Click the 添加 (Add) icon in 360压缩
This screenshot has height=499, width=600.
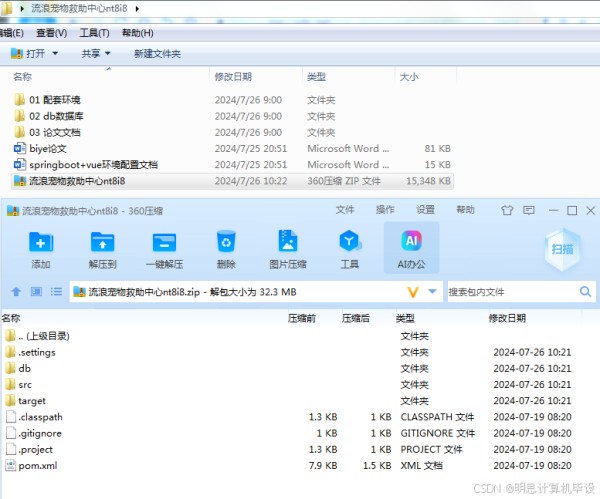point(41,242)
